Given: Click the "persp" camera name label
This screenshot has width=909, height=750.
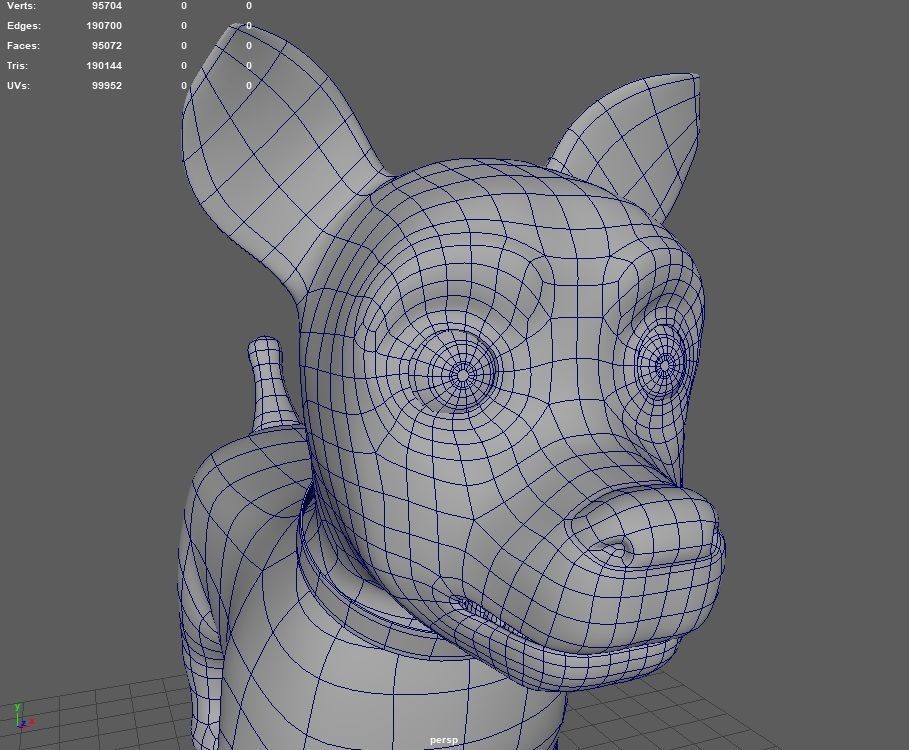Looking at the screenshot, I should pos(443,740).
